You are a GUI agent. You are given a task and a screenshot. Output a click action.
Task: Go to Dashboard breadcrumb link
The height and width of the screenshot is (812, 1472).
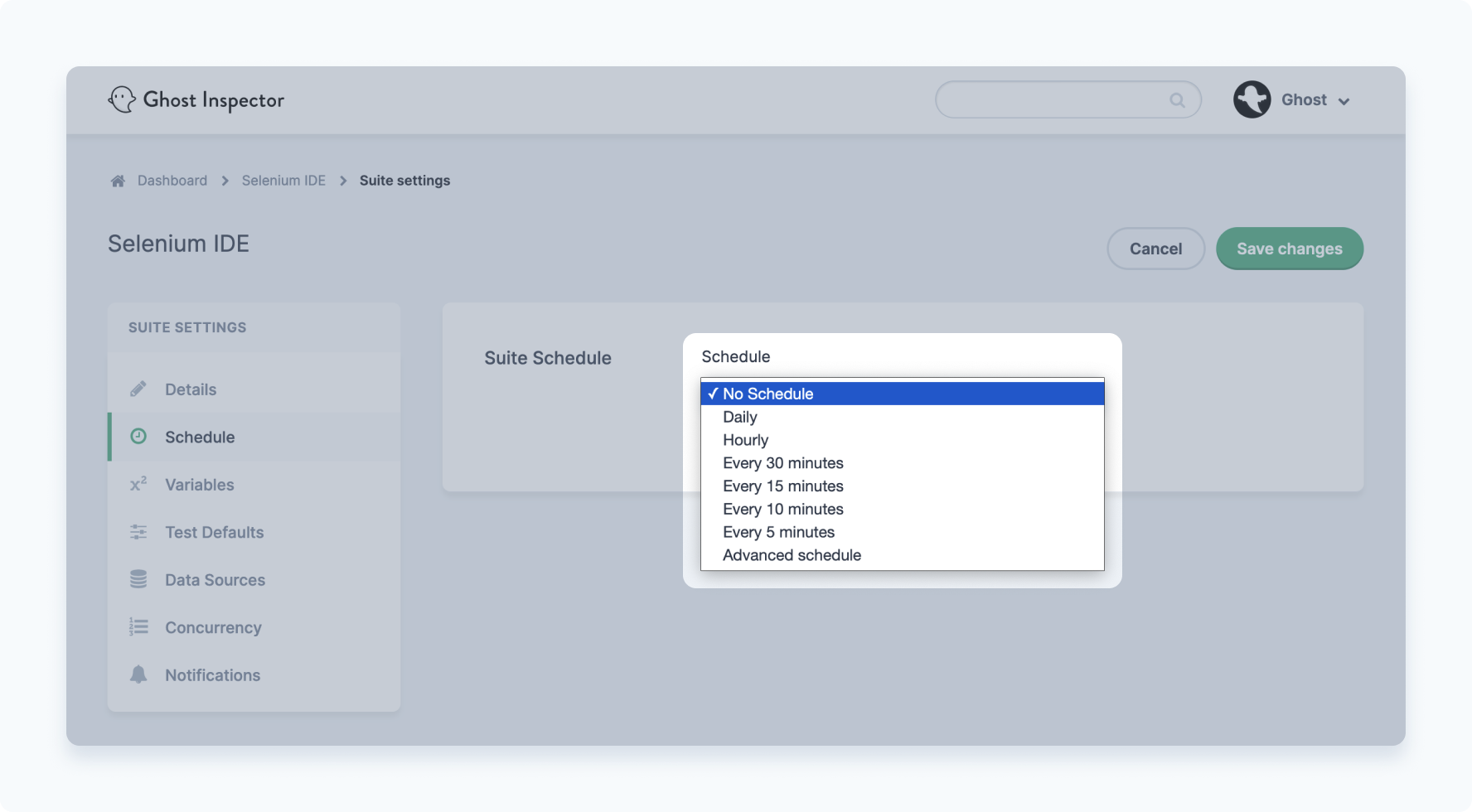(172, 181)
